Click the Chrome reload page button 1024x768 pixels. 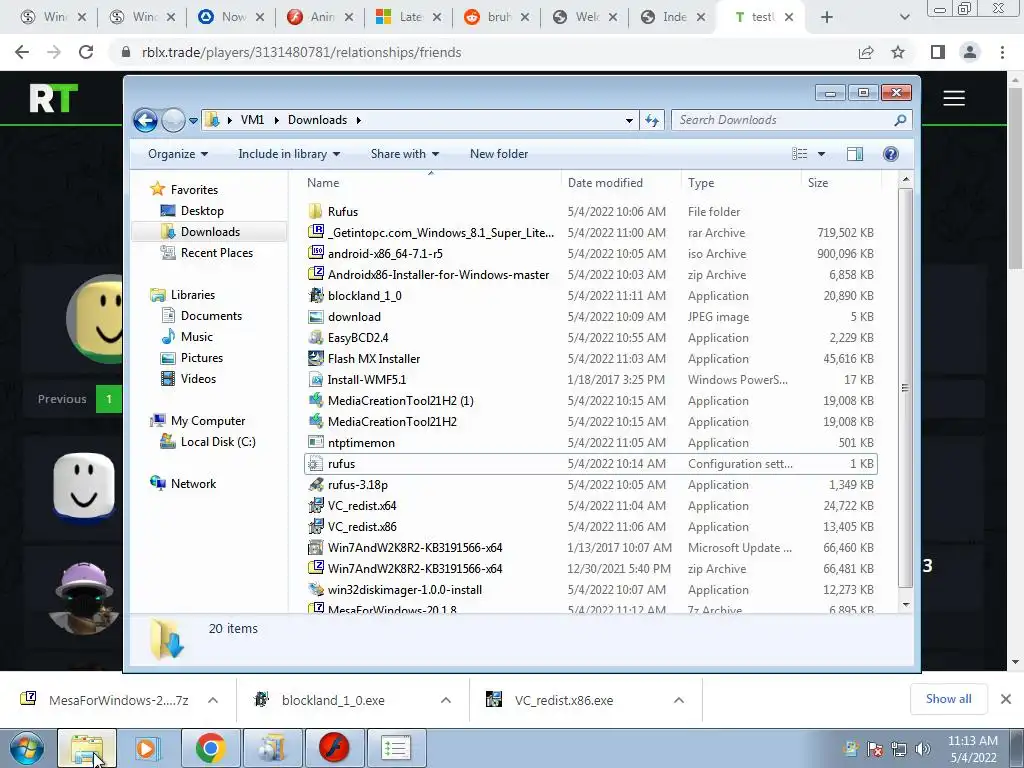pos(86,52)
